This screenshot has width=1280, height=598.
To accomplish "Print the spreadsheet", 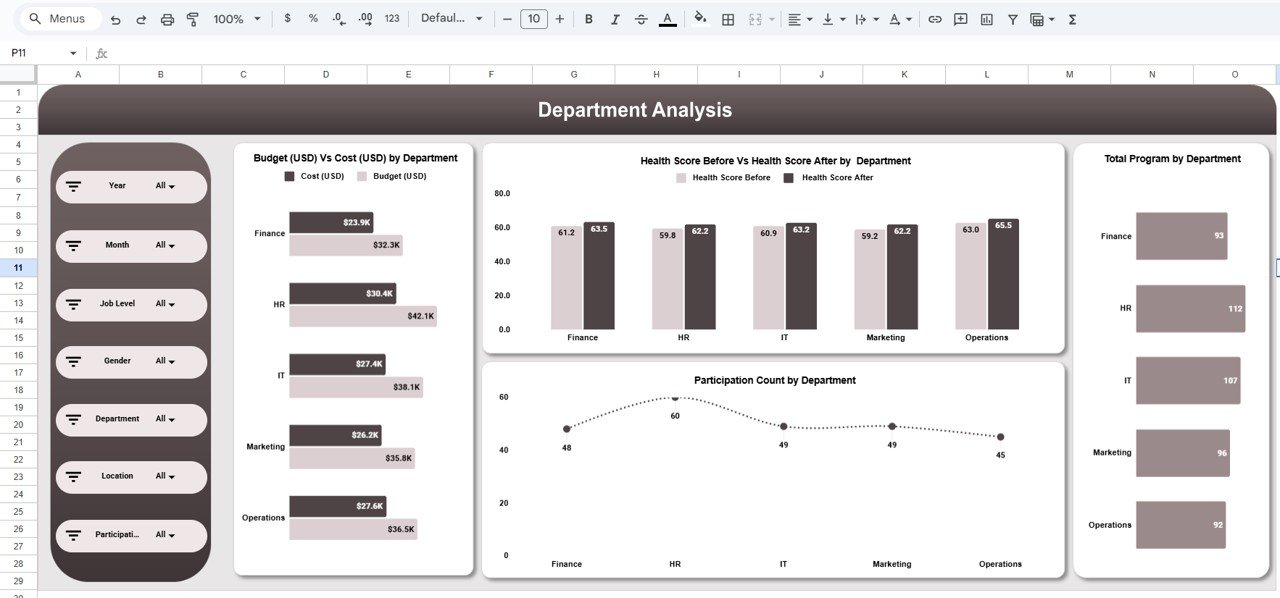I will pyautogui.click(x=167, y=19).
